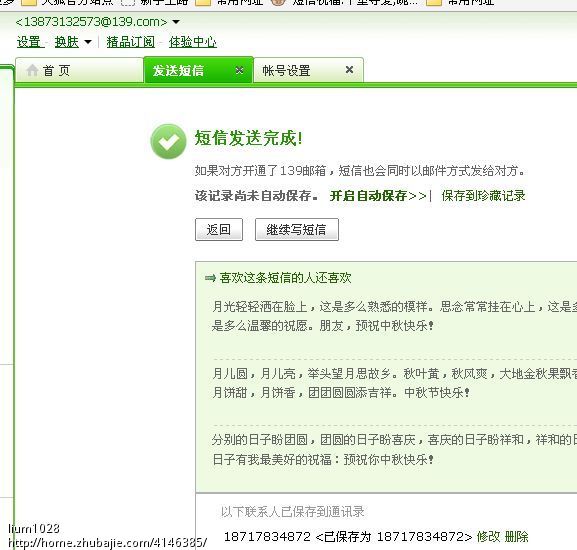Switch to the 帐号设置 tab
577x550 pixels.
point(308,70)
